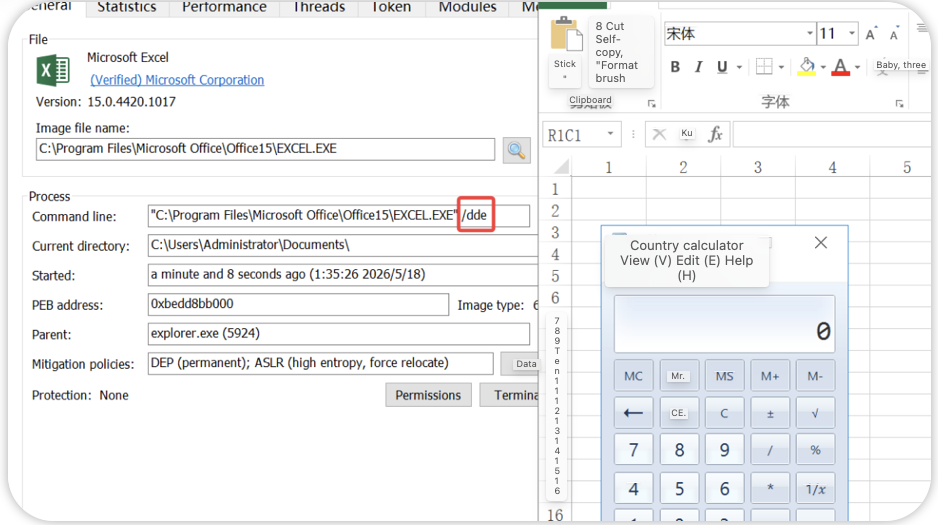Toggle Italic formatting in Excel ribbon
938x525 pixels.
pos(698,67)
